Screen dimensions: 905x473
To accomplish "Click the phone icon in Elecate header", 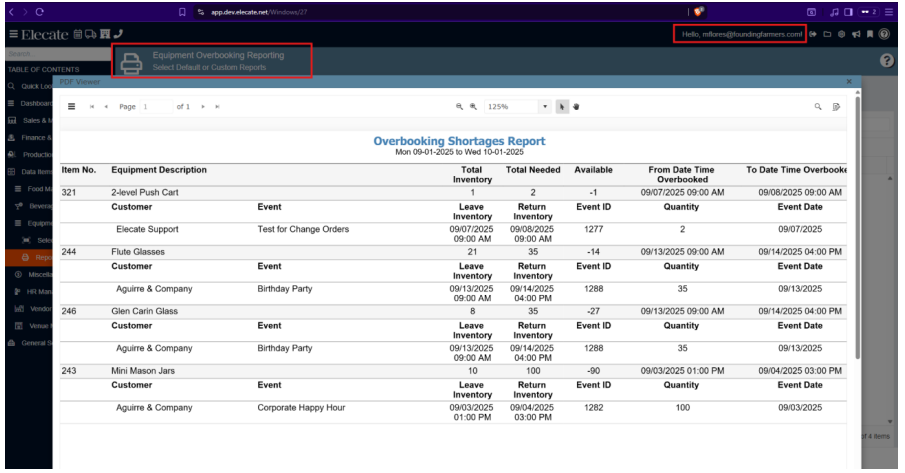I will 119,35.
